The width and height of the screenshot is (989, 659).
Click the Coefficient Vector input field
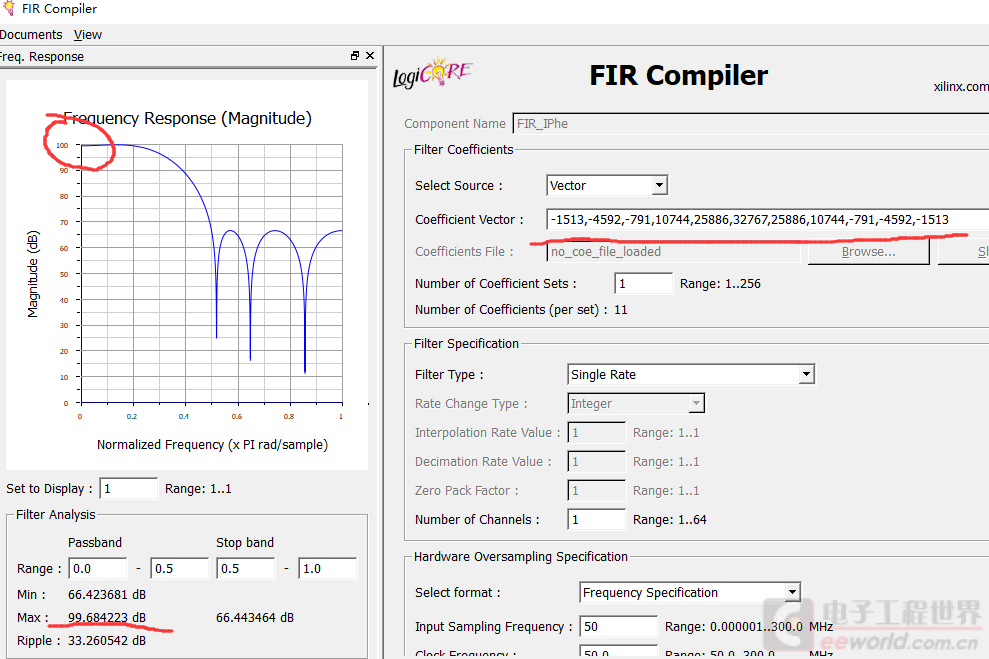coord(767,219)
